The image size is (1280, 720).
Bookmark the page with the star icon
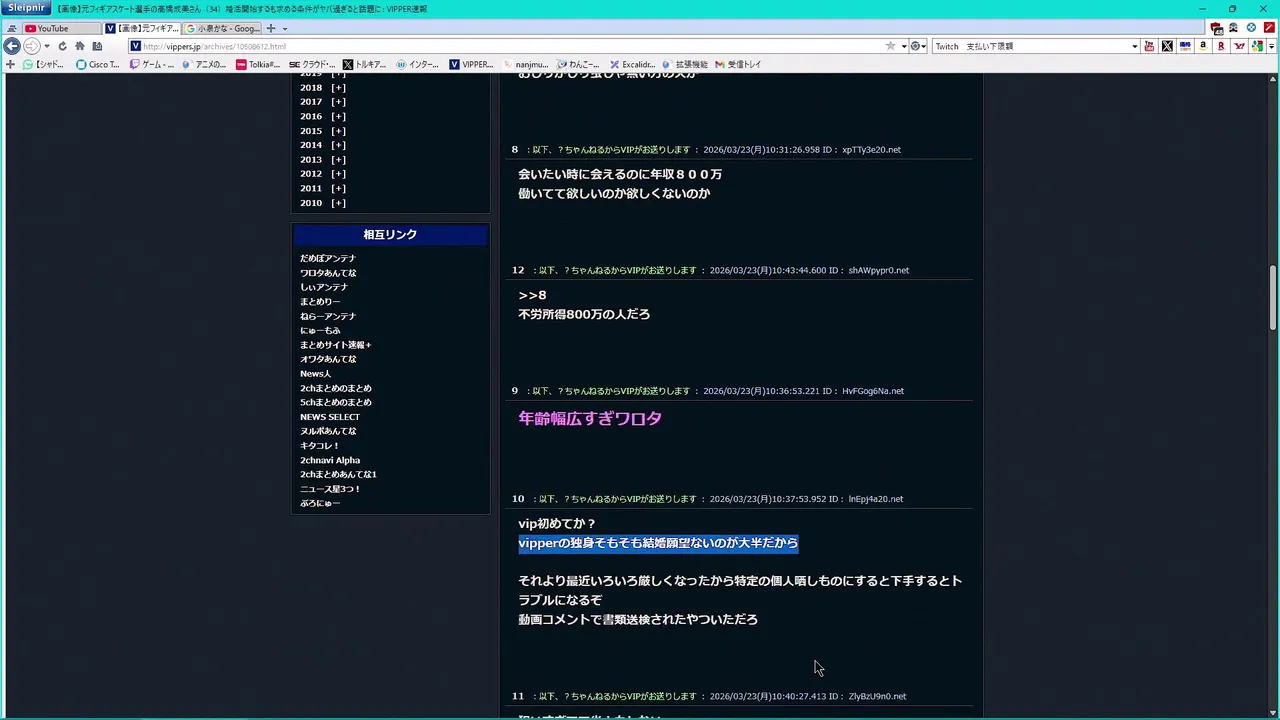[x=890, y=46]
